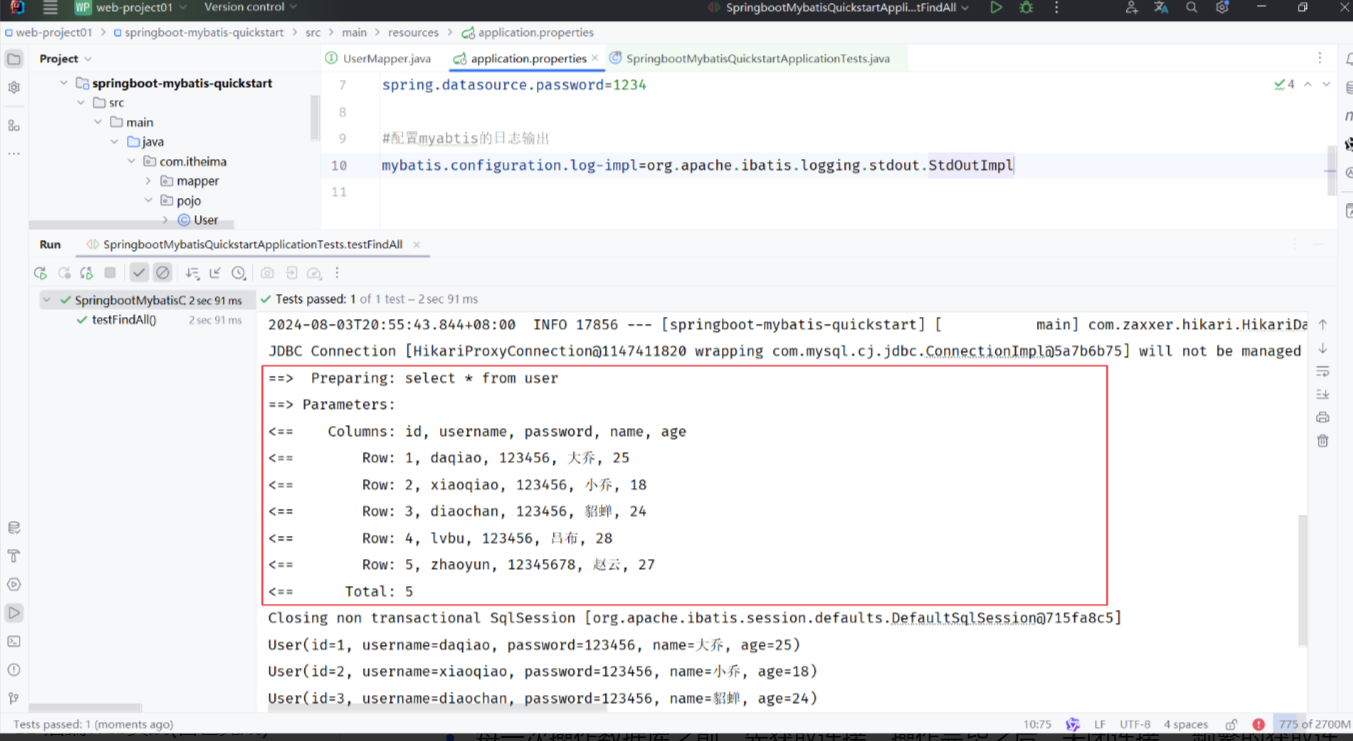
Task: Expand the mapper package node
Action: pyautogui.click(x=148, y=181)
